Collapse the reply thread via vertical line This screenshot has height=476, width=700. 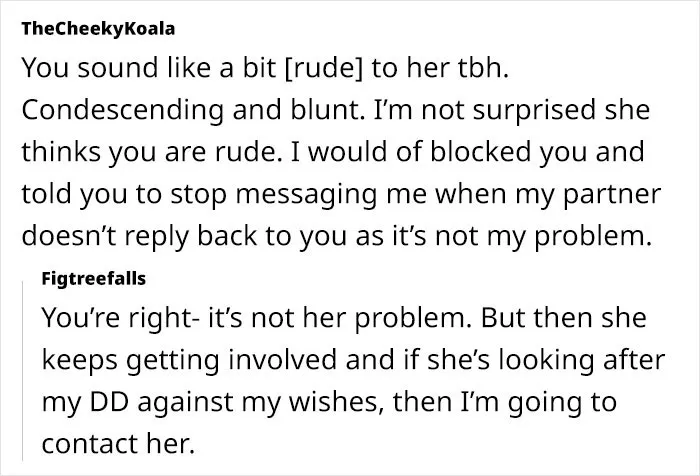[x=23, y=371]
